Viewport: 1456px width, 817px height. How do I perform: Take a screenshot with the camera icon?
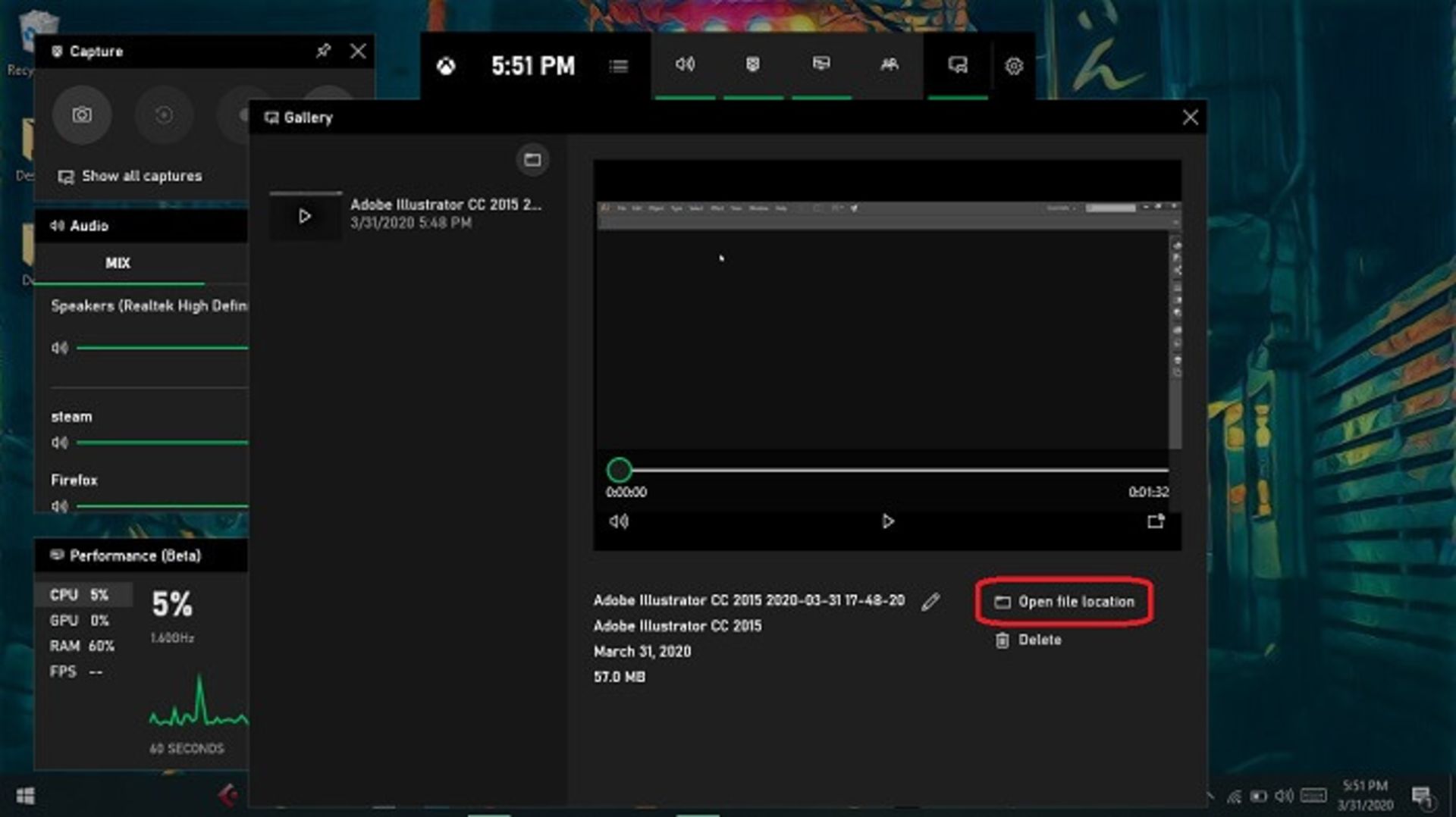(82, 115)
